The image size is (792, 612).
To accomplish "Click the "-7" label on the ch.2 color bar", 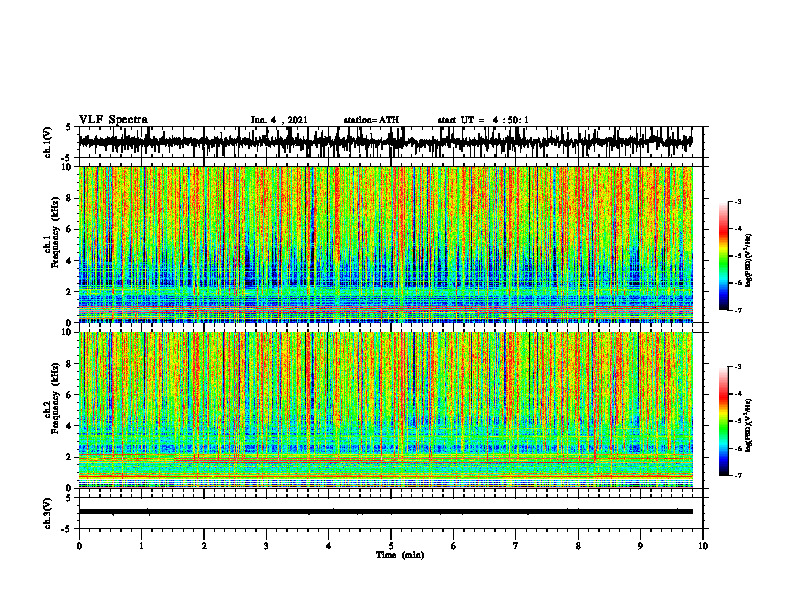I will coord(737,476).
